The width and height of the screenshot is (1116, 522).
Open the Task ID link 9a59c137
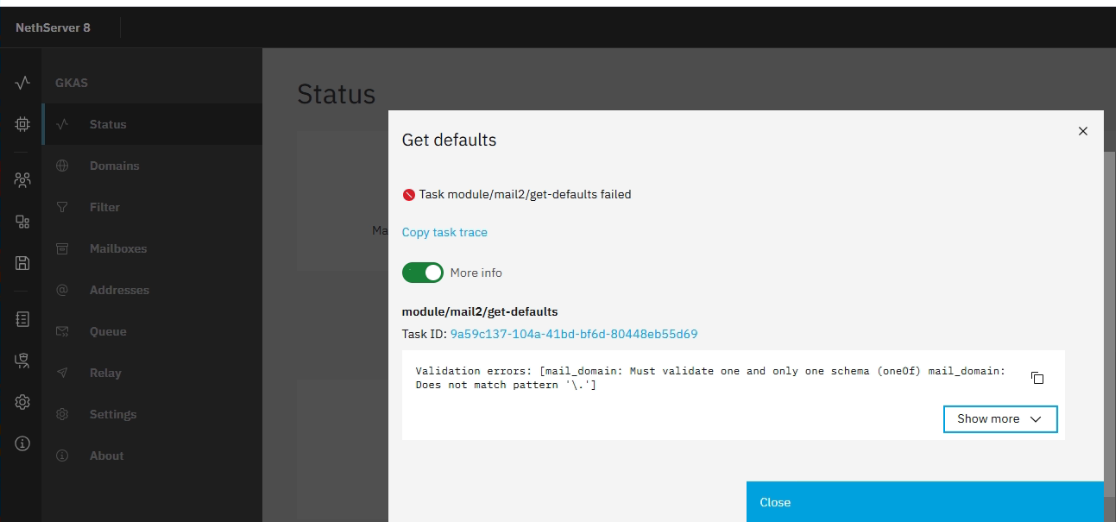click(574, 334)
